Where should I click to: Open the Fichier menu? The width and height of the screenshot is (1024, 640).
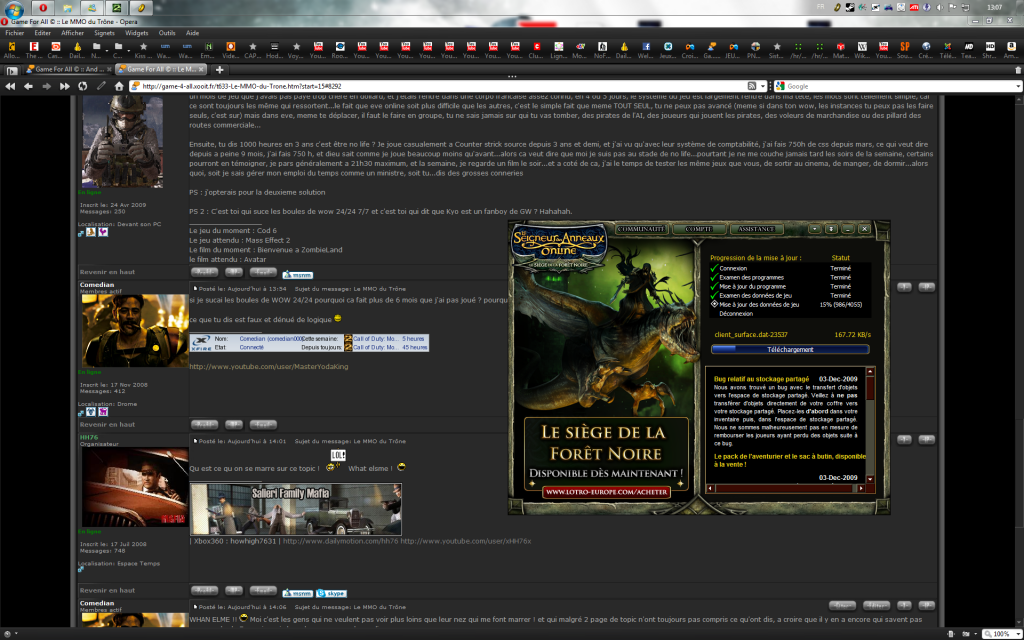pos(14,33)
